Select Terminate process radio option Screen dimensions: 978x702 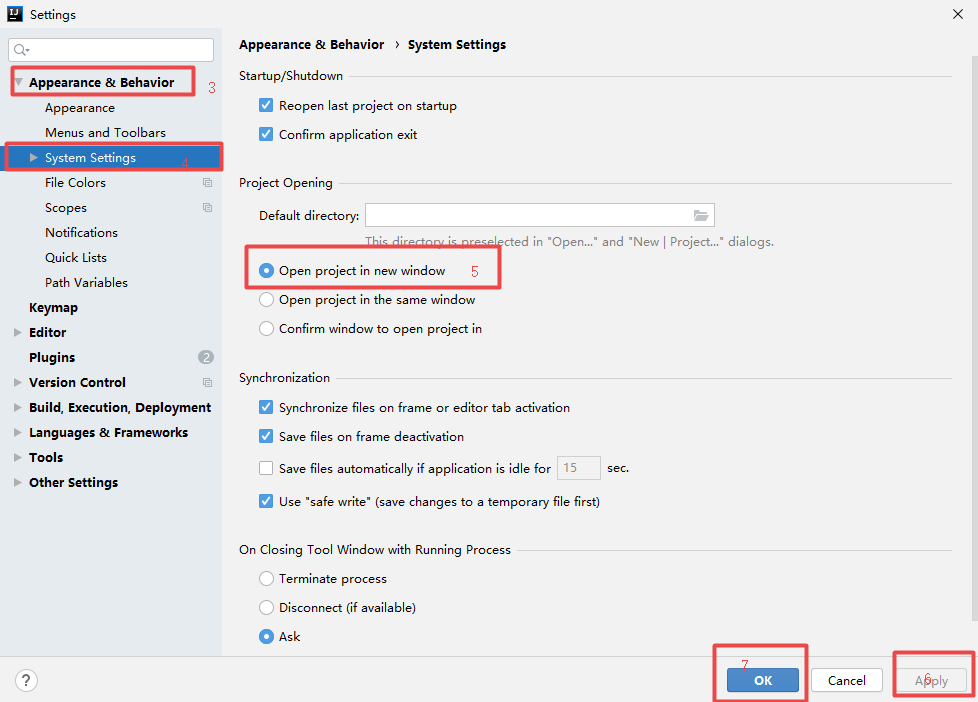(266, 578)
